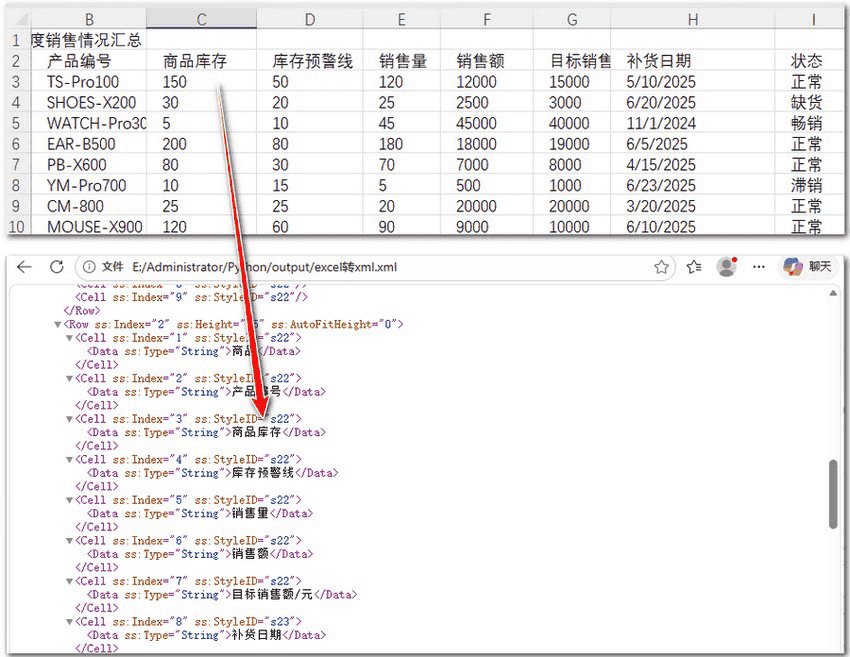
Task: Click the browser back arrow
Action: 24,267
